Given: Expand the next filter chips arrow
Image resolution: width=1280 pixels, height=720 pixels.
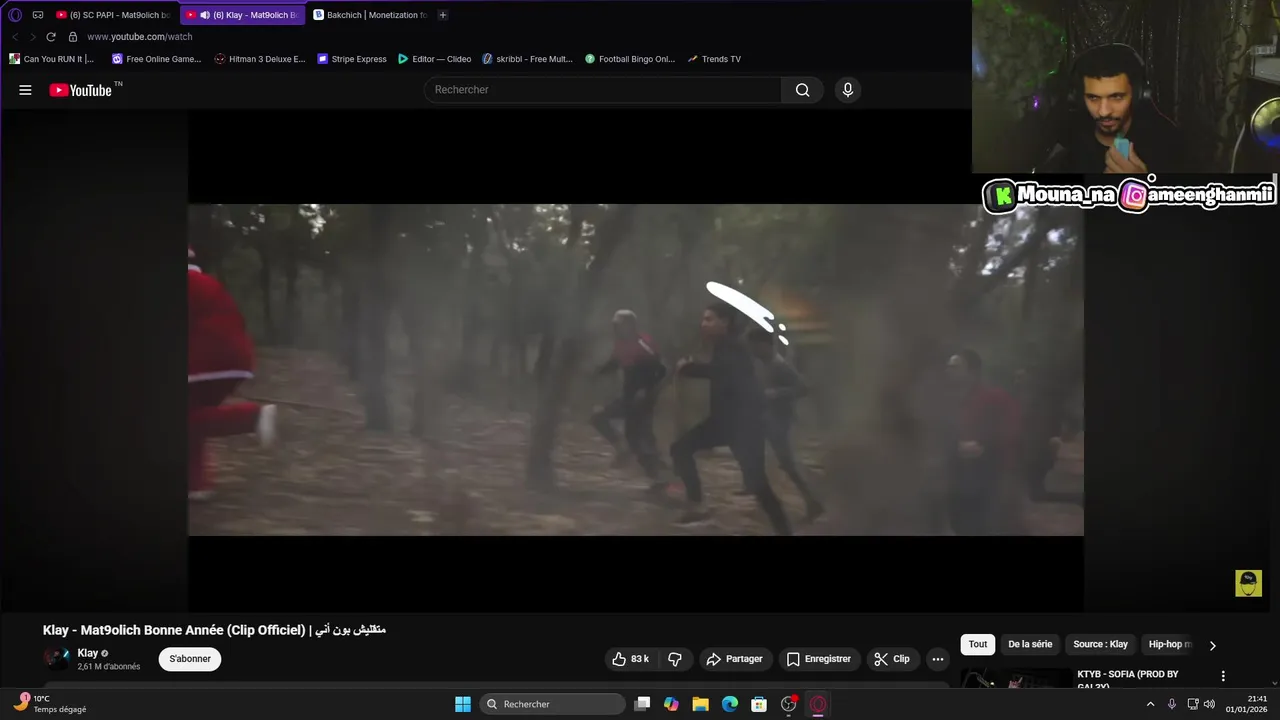Looking at the screenshot, I should (1212, 646).
